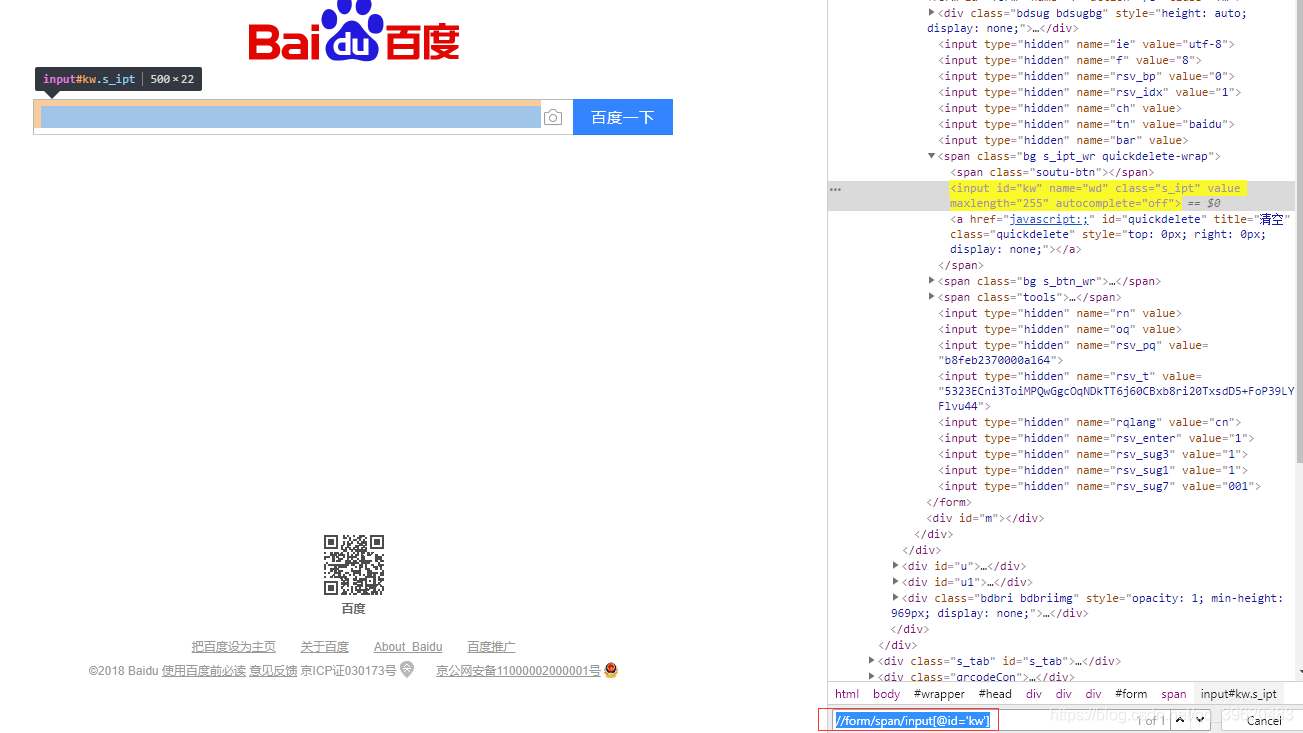
Task: Click the police badge icon beside 京公网安备
Action: pos(611,670)
